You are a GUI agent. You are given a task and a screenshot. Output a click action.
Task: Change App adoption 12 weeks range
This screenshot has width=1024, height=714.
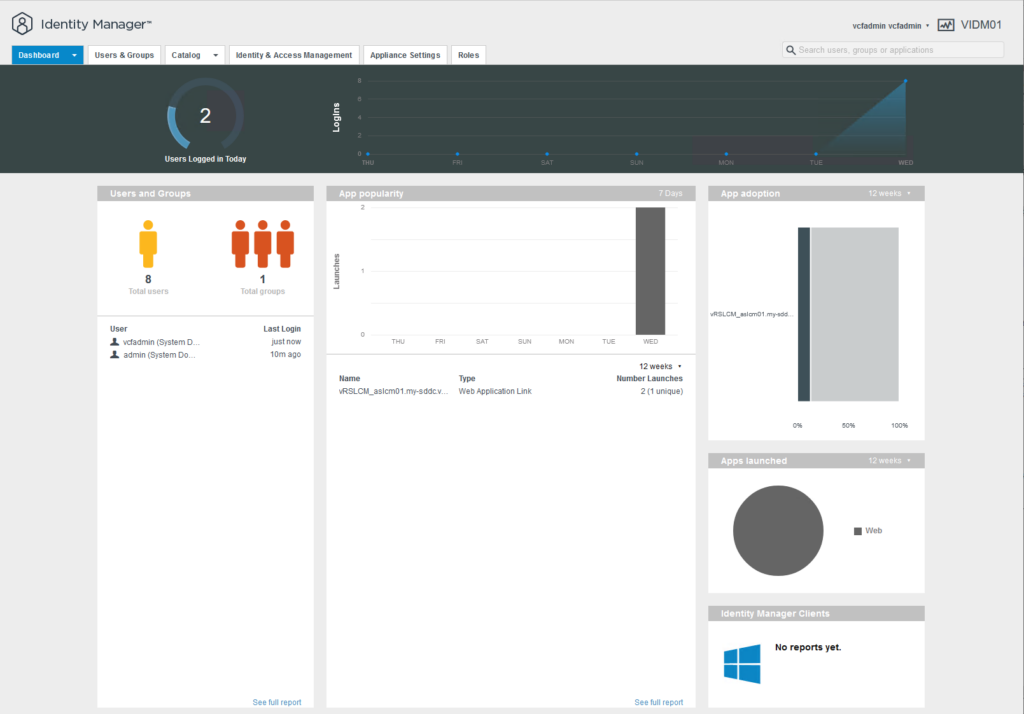pyautogui.click(x=889, y=193)
